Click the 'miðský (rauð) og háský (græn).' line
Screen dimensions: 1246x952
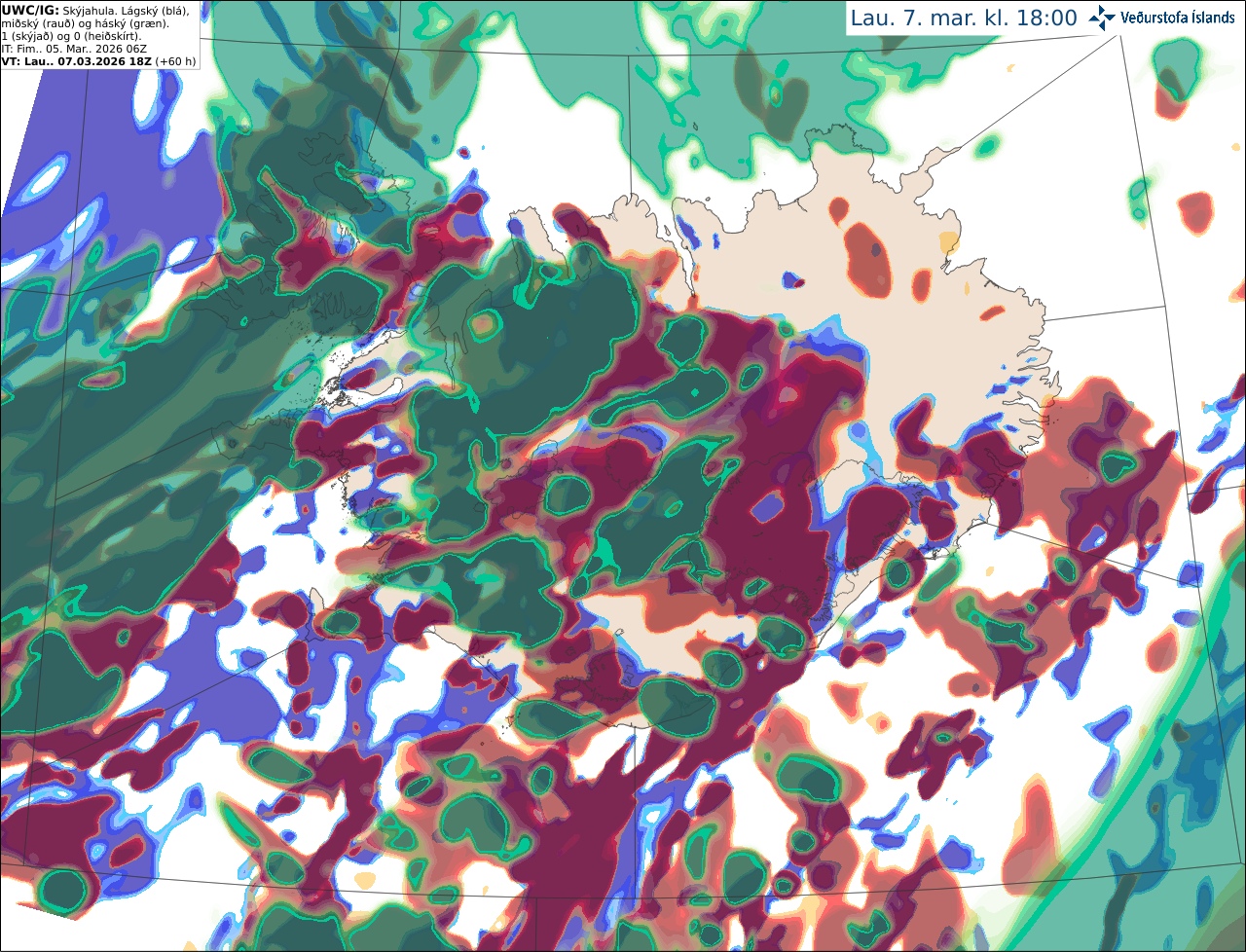coord(85,23)
